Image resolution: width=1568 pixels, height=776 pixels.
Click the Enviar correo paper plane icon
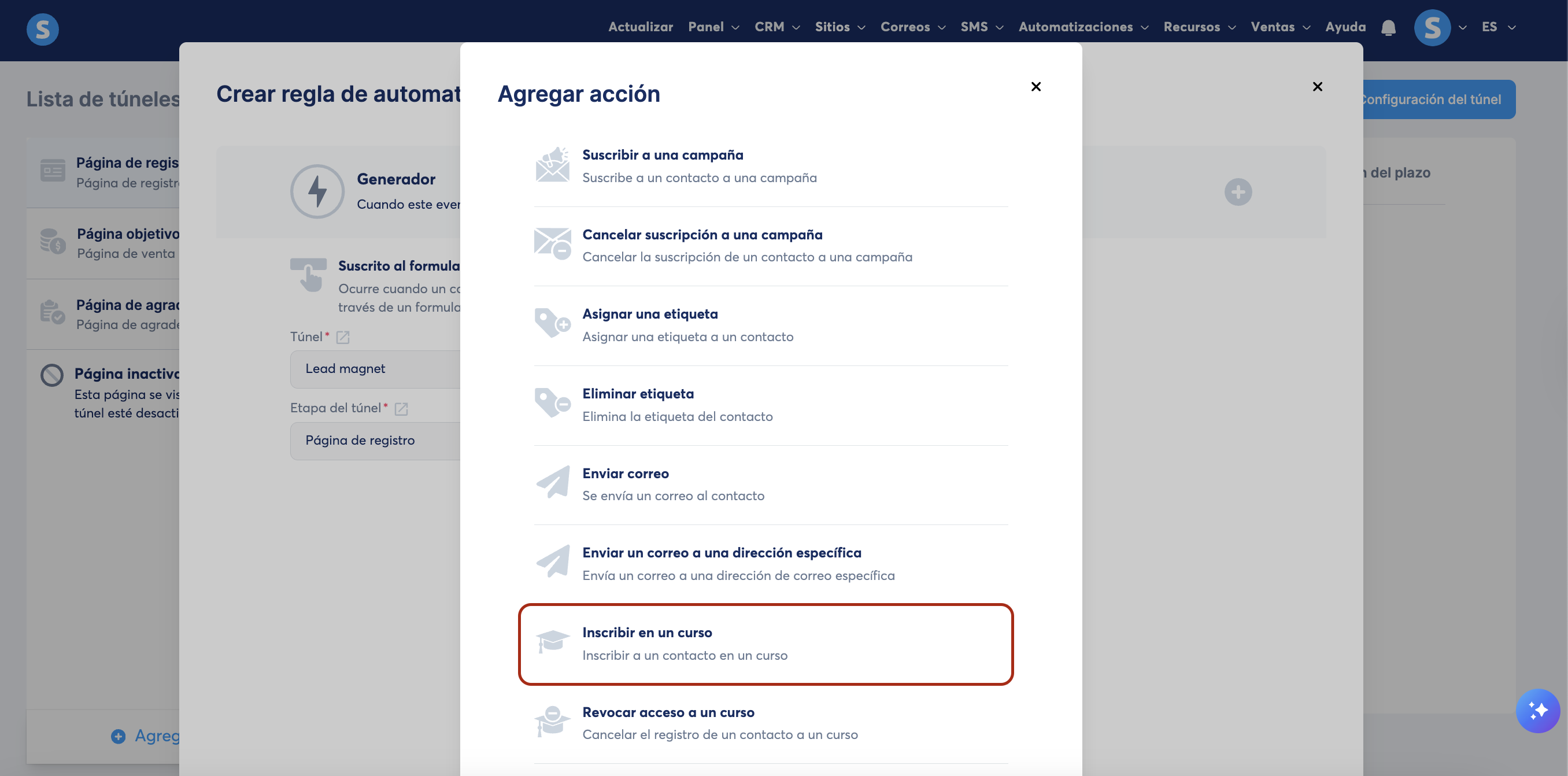(552, 483)
